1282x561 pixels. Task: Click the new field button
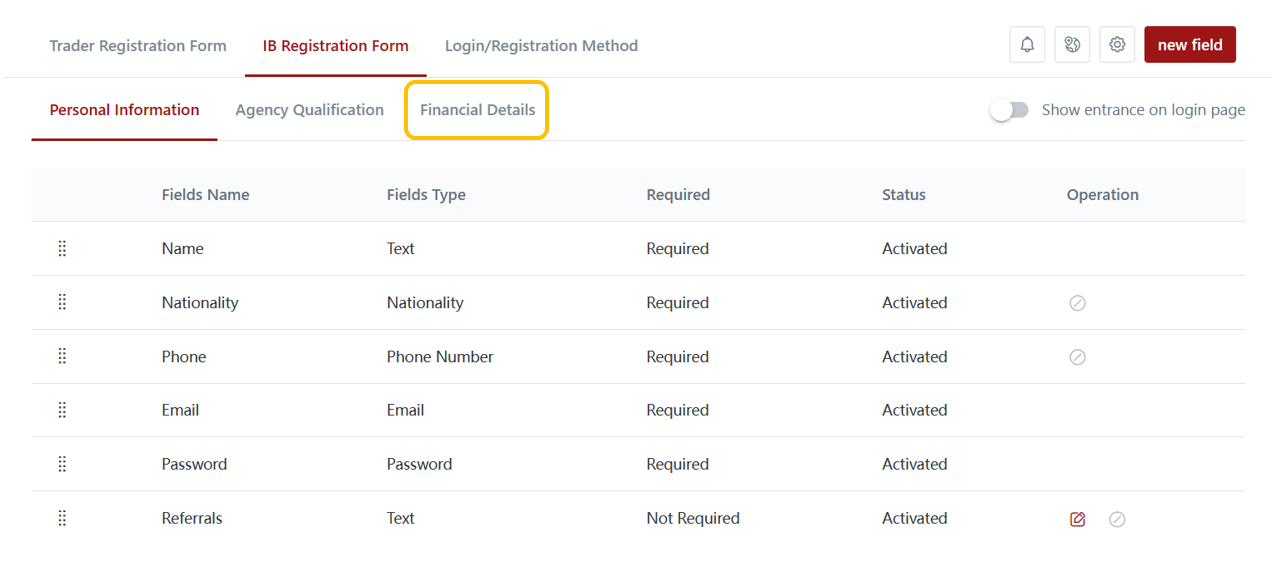(x=1189, y=45)
